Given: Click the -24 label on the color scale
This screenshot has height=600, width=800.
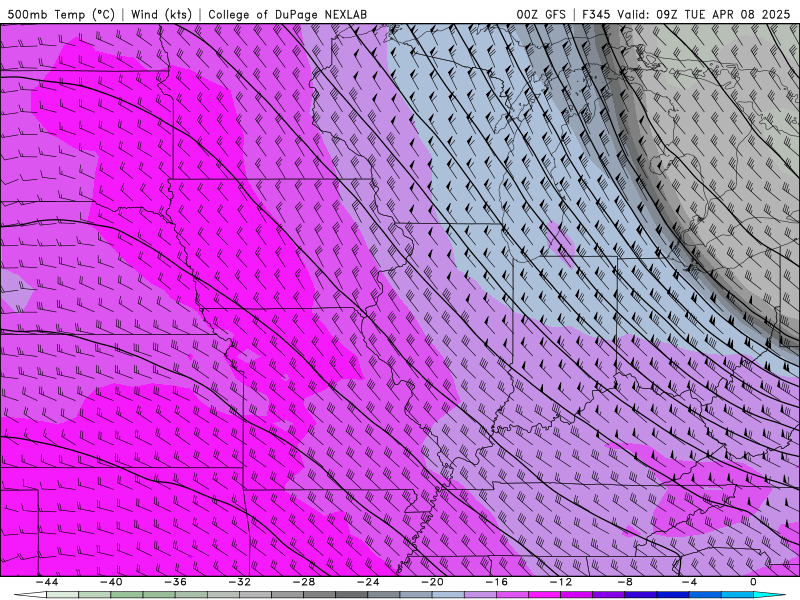Looking at the screenshot, I should tap(368, 582).
